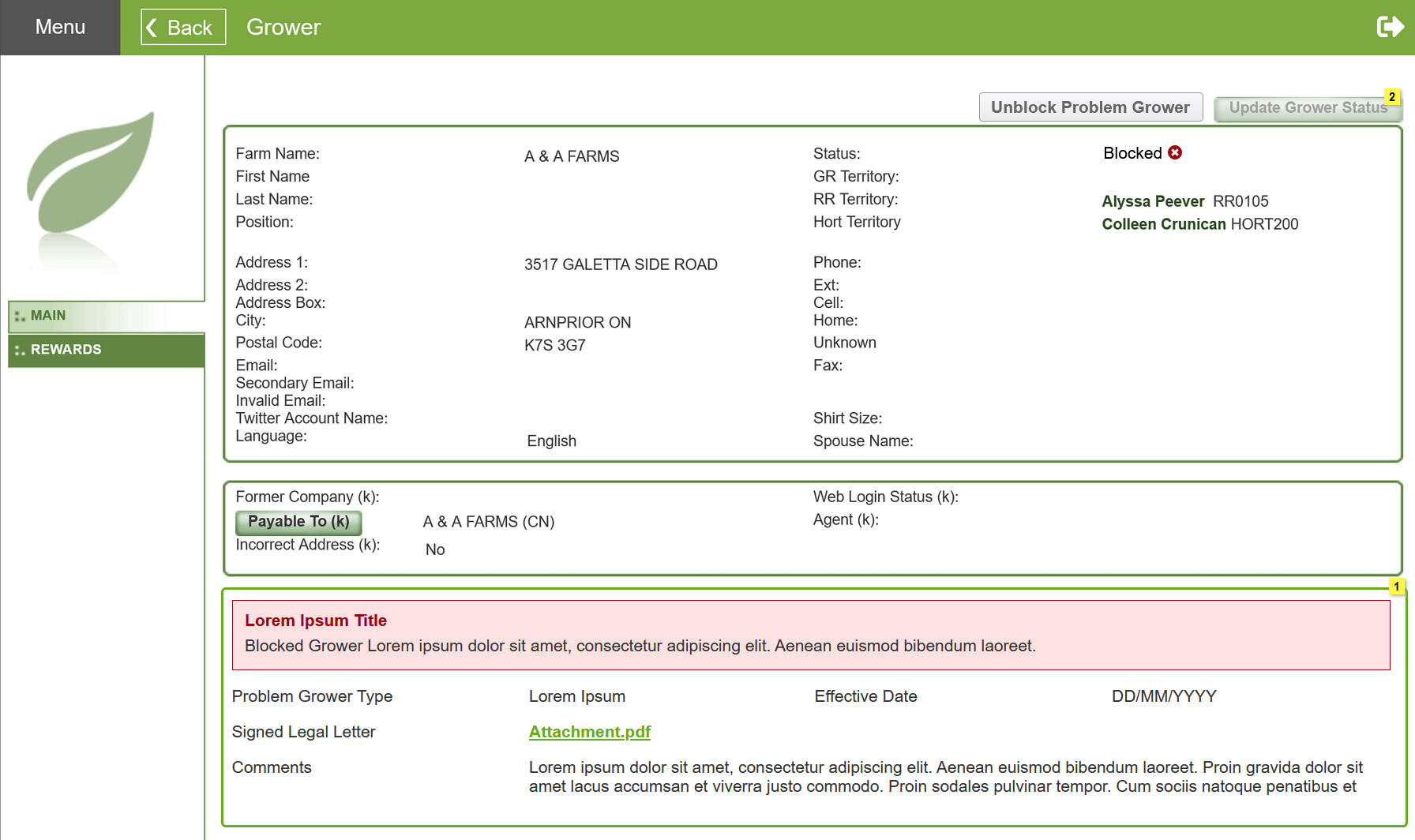
Task: Click the Payable To (k) button
Action: 298,522
